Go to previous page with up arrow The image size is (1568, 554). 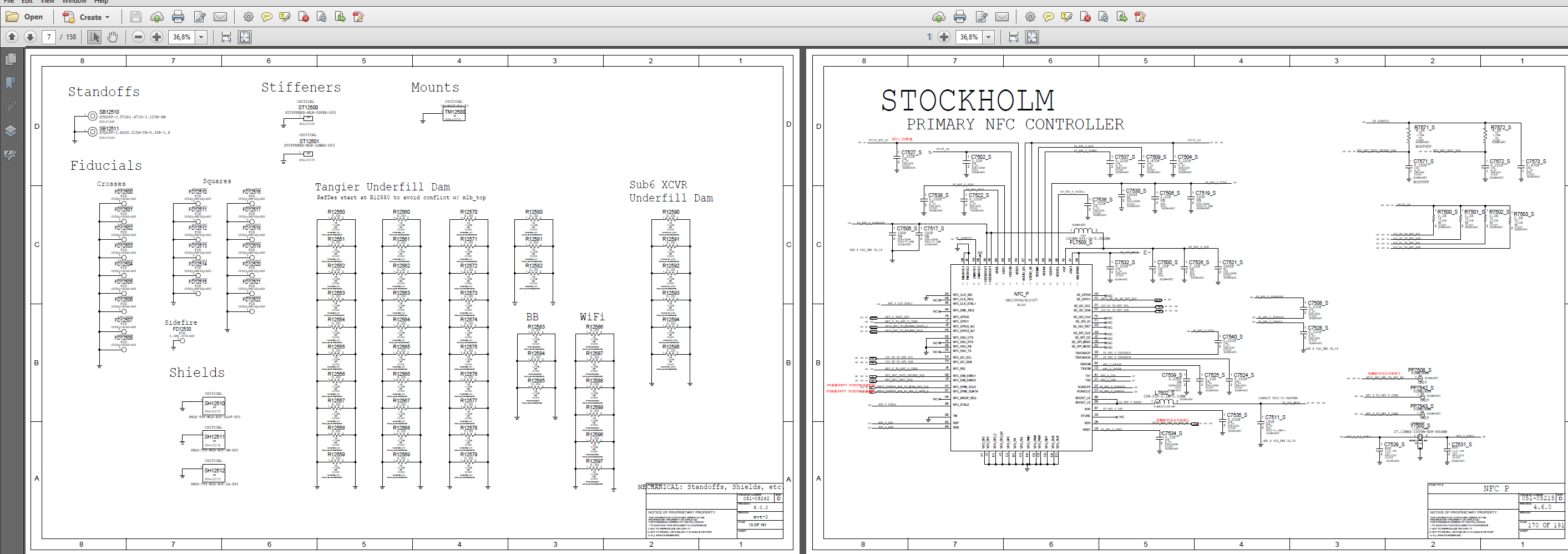(12, 37)
